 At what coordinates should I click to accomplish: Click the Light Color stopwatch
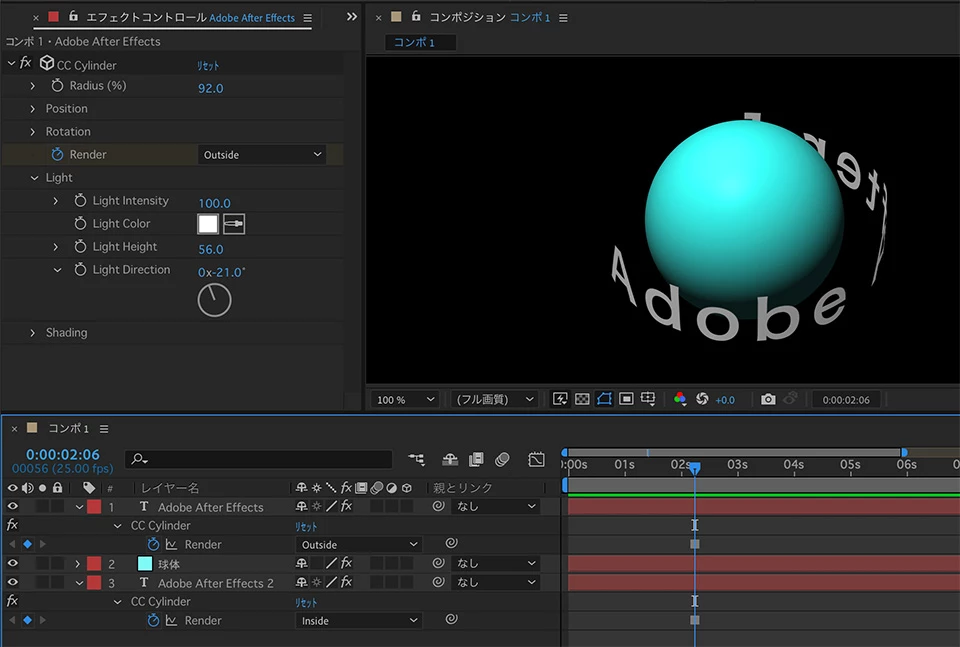point(80,224)
